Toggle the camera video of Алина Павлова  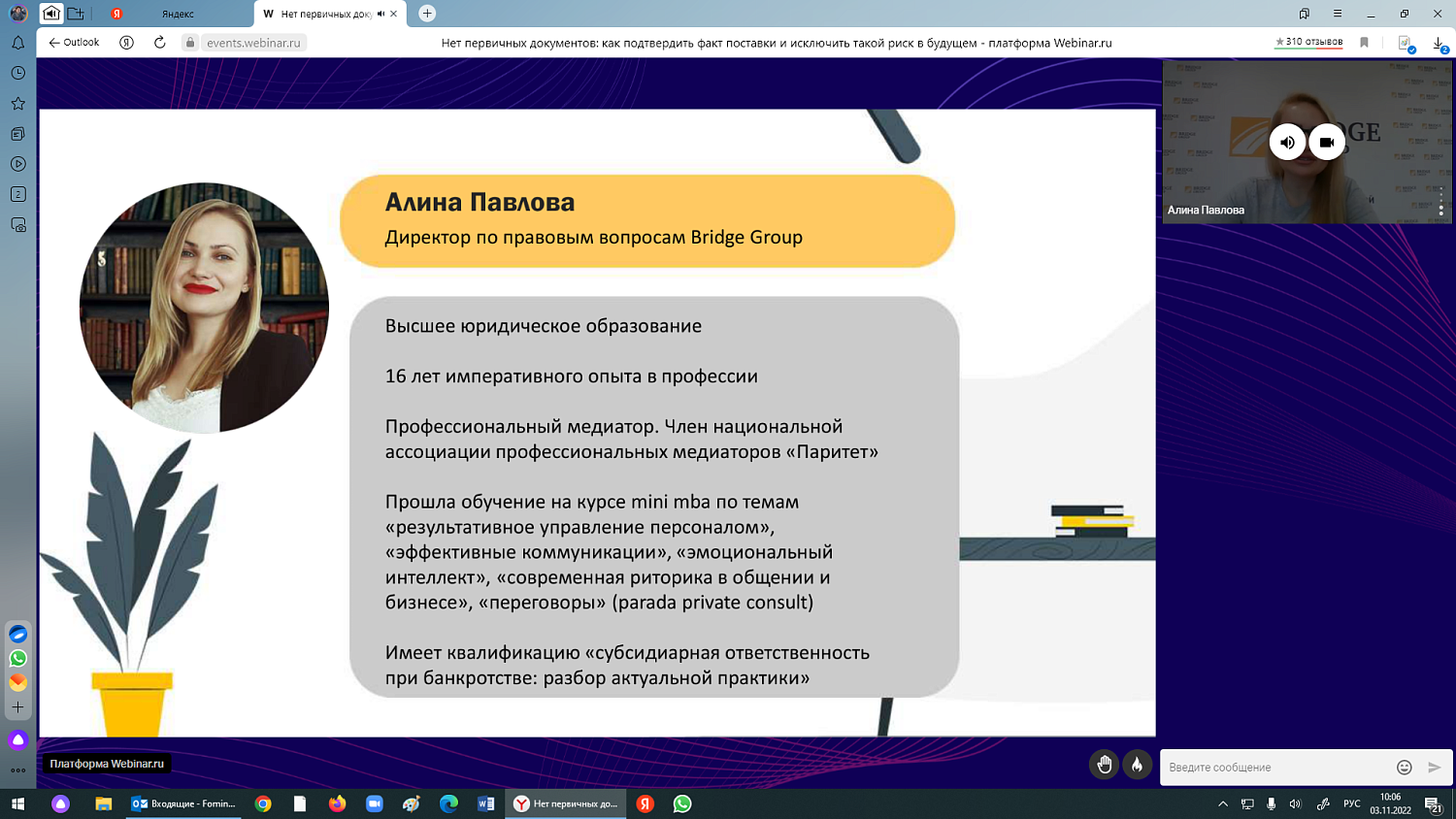click(x=1327, y=142)
